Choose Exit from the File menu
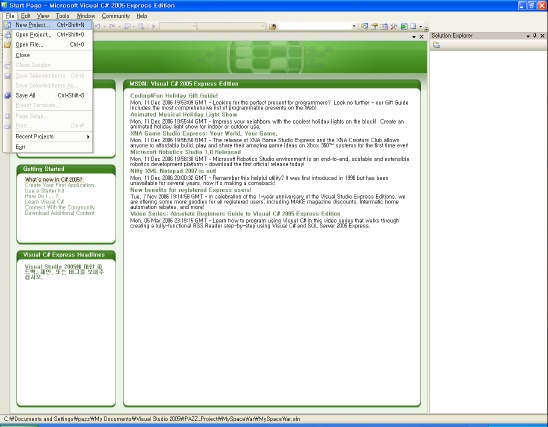Image resolution: width=548 pixels, height=427 pixels. click(48, 147)
